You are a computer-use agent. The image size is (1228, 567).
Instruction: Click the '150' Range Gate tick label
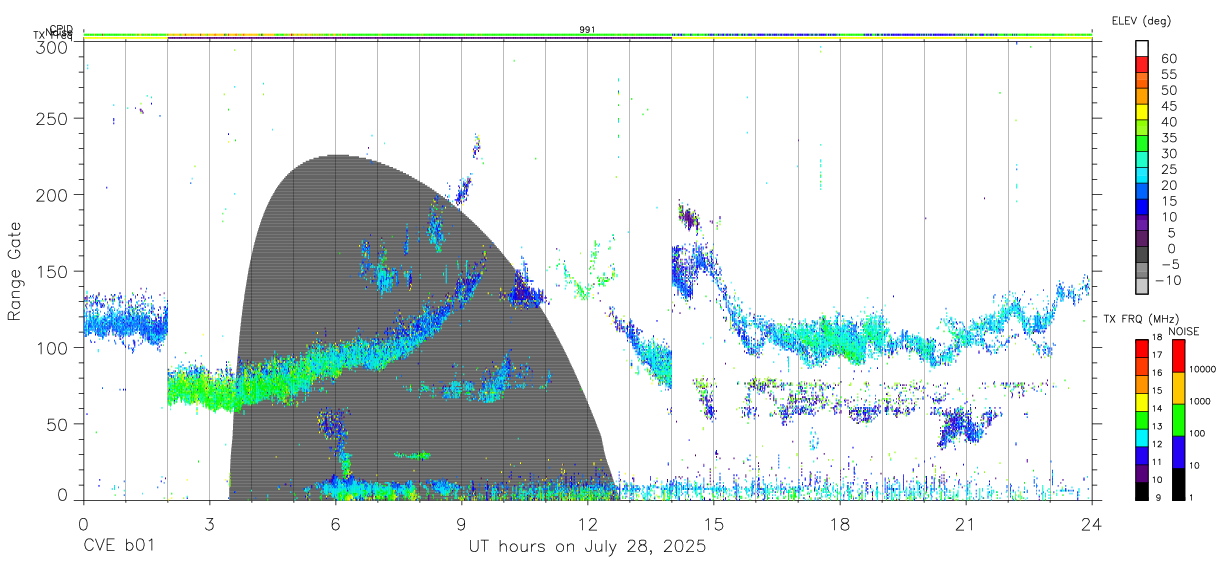tap(53, 271)
